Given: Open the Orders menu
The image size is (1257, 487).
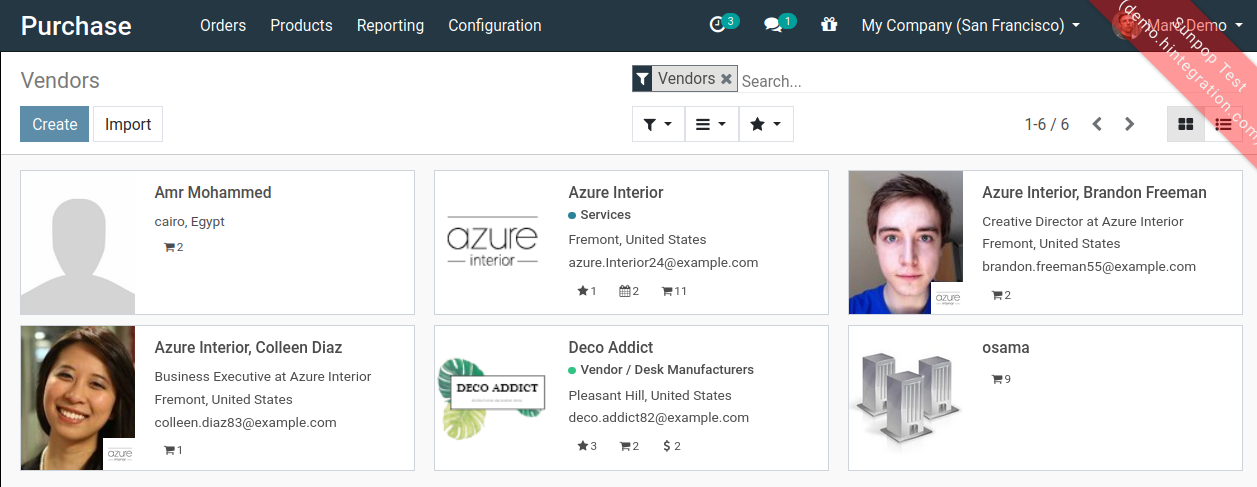Looking at the screenshot, I should tap(223, 25).
